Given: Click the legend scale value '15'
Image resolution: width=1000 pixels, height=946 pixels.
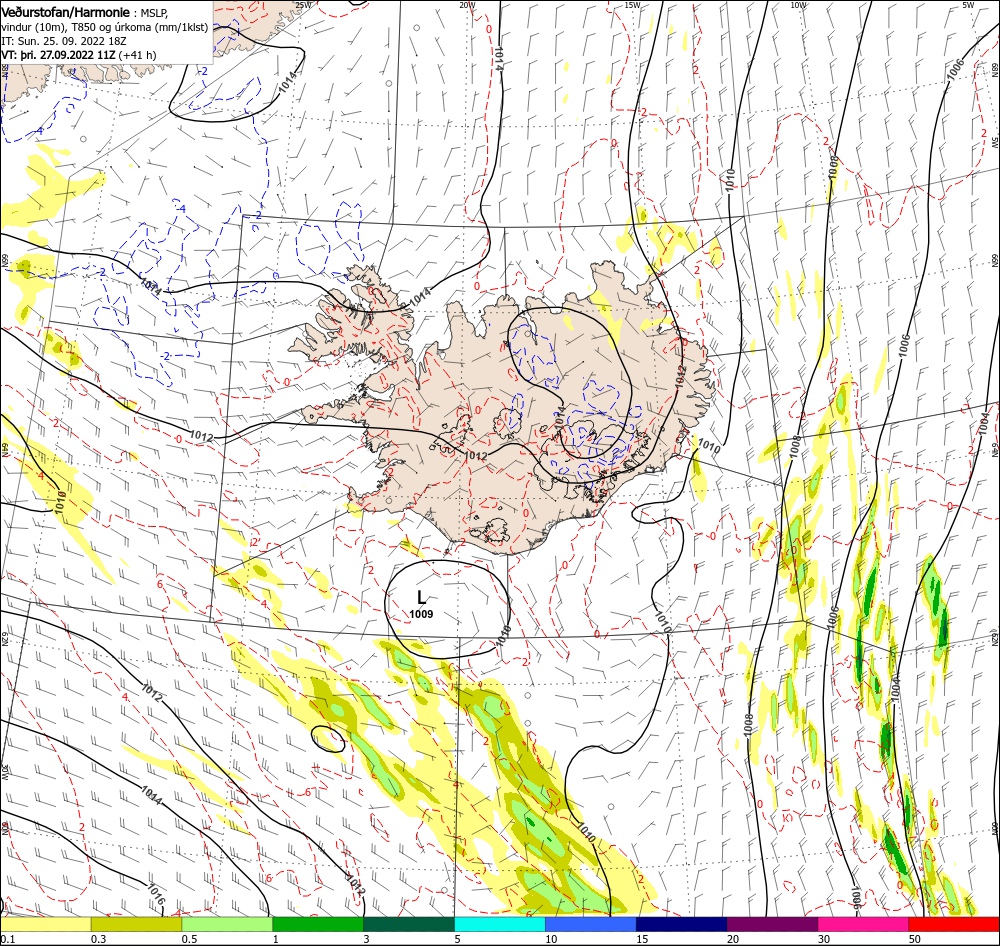Looking at the screenshot, I should click(x=642, y=939).
